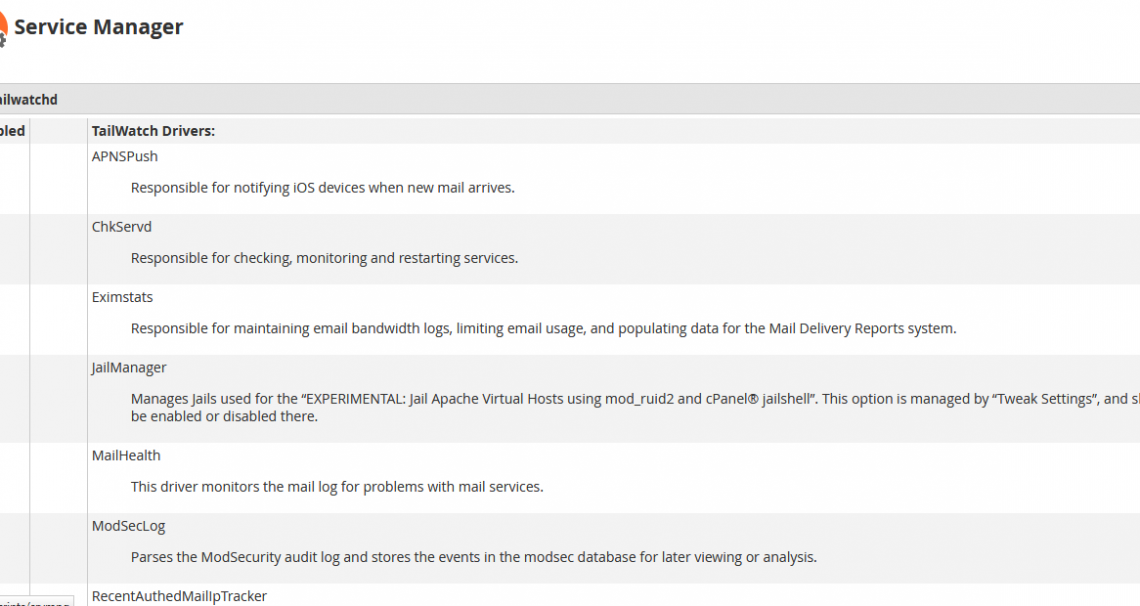Click the partially visible Enabled column header
The image size is (1140, 606).
click(12, 131)
